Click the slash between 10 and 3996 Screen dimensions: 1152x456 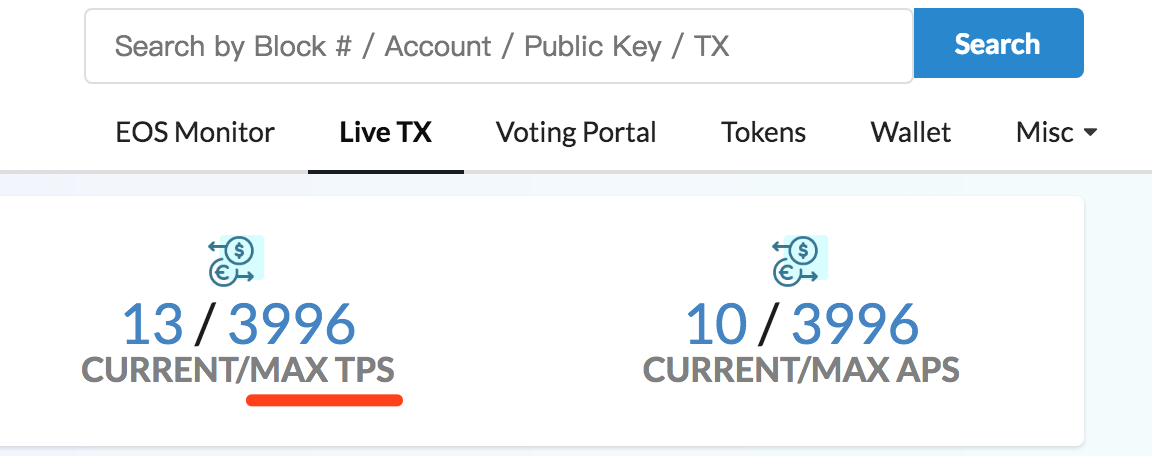click(x=769, y=325)
